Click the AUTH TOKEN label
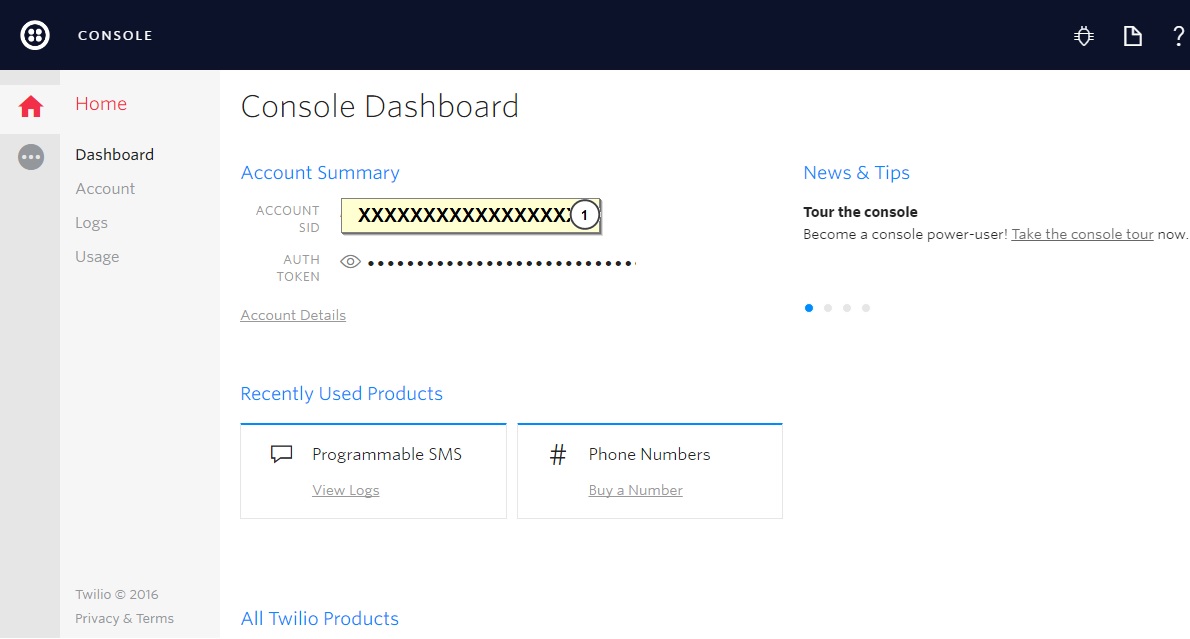The image size is (1190, 639). click(x=298, y=269)
